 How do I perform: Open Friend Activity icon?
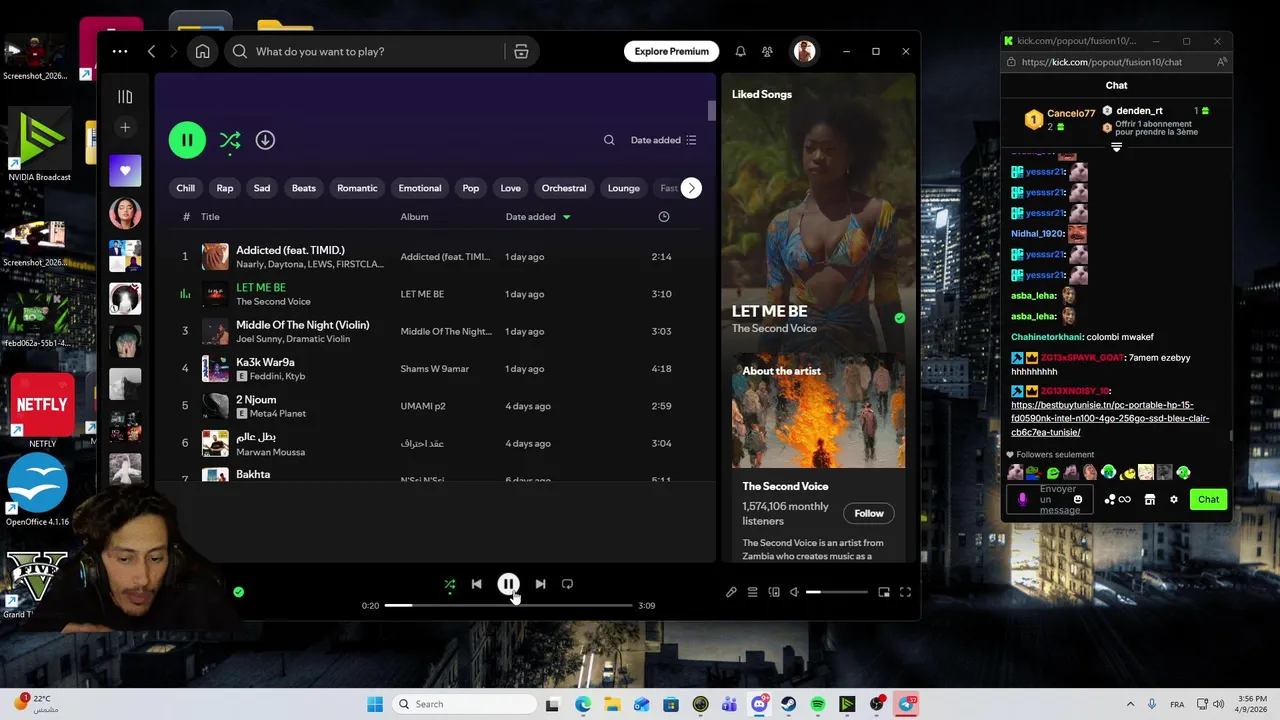(x=767, y=51)
